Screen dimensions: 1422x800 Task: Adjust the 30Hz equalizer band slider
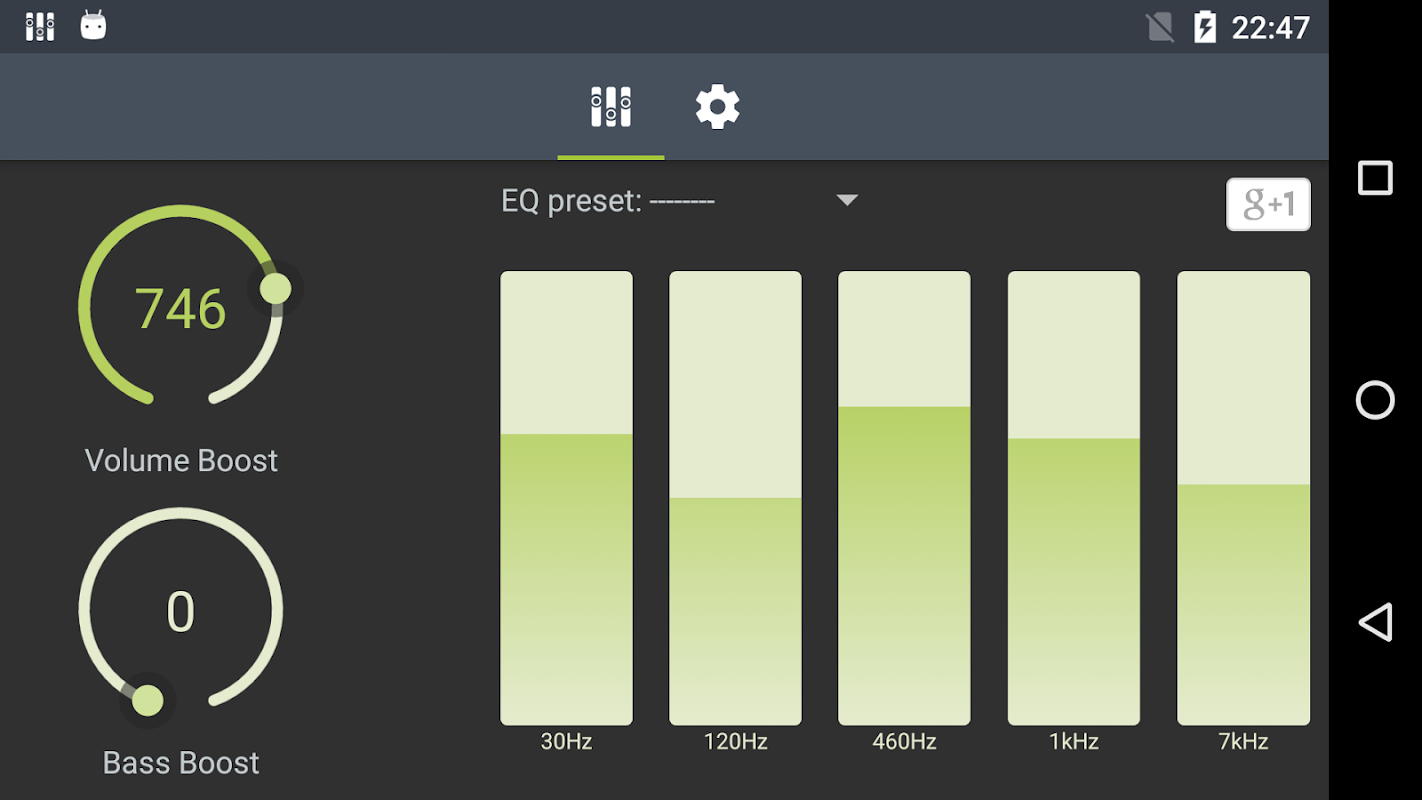pyautogui.click(x=566, y=497)
